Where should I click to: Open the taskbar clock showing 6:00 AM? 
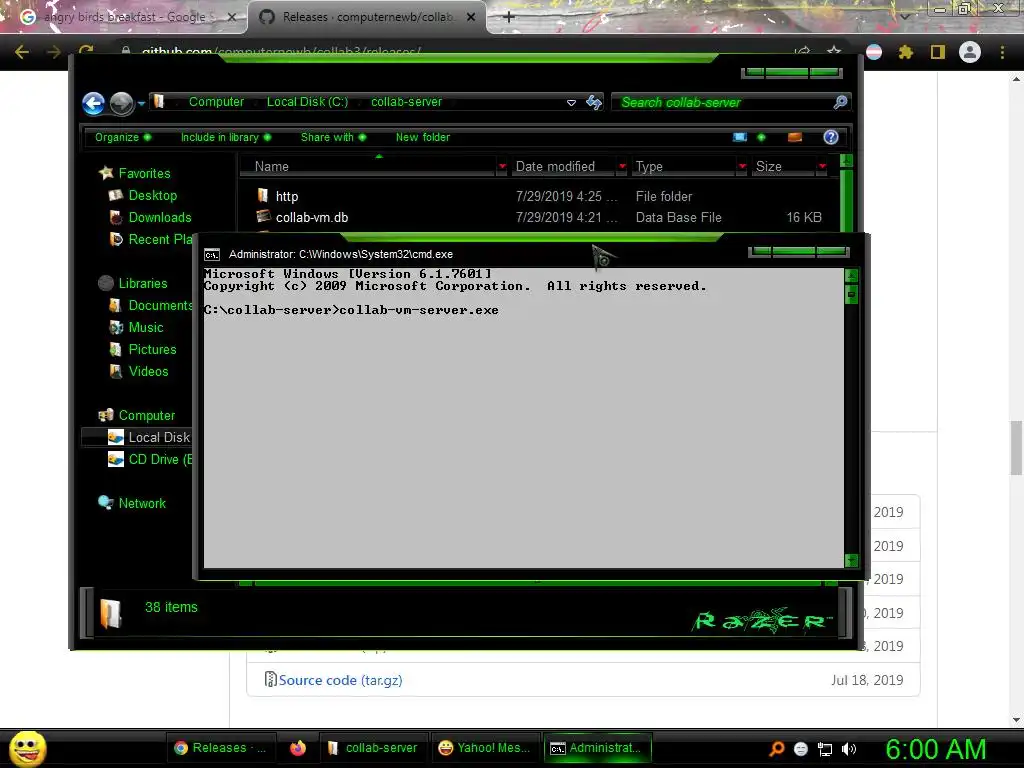[935, 749]
